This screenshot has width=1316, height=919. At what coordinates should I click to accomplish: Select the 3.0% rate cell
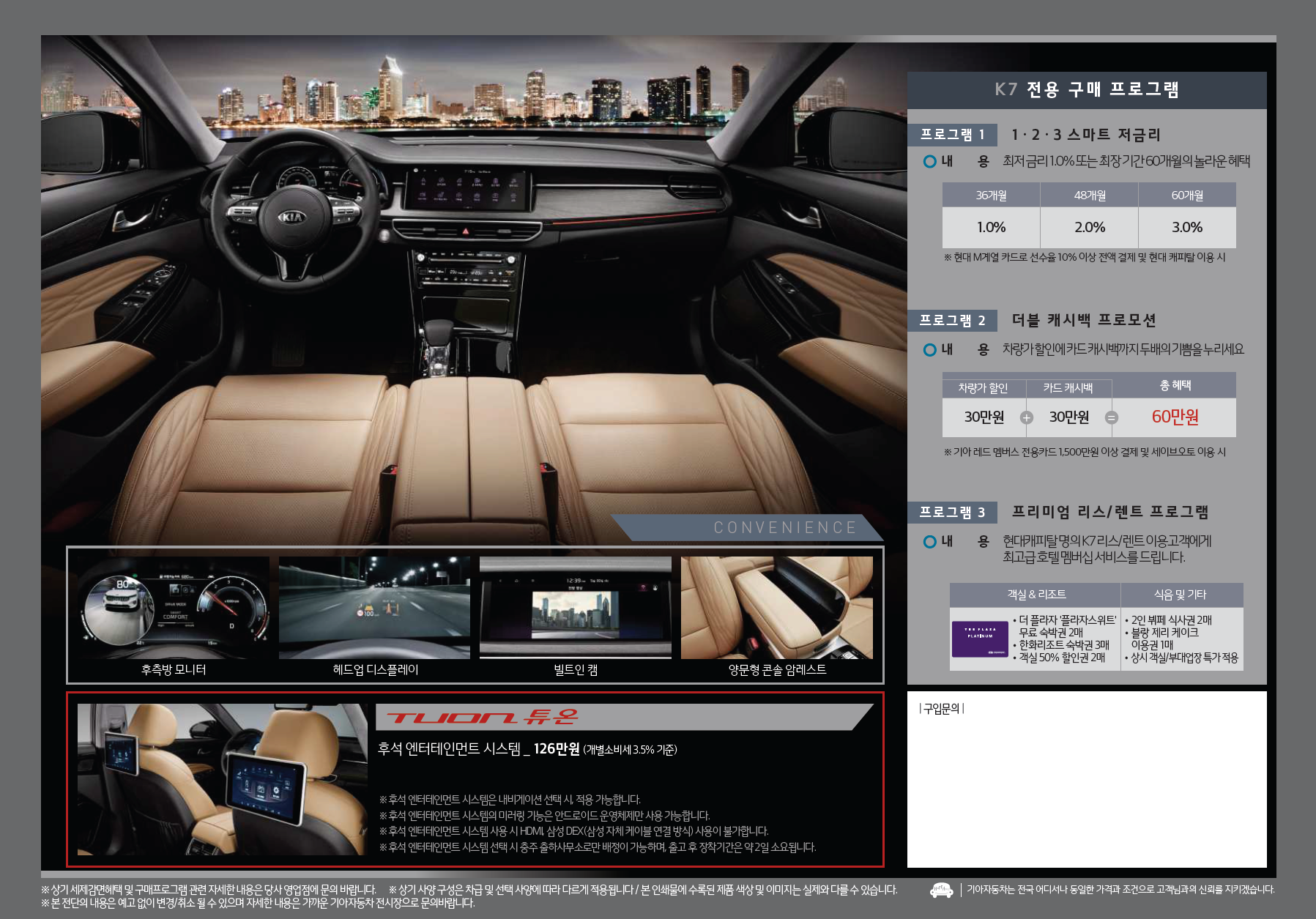point(1187,228)
